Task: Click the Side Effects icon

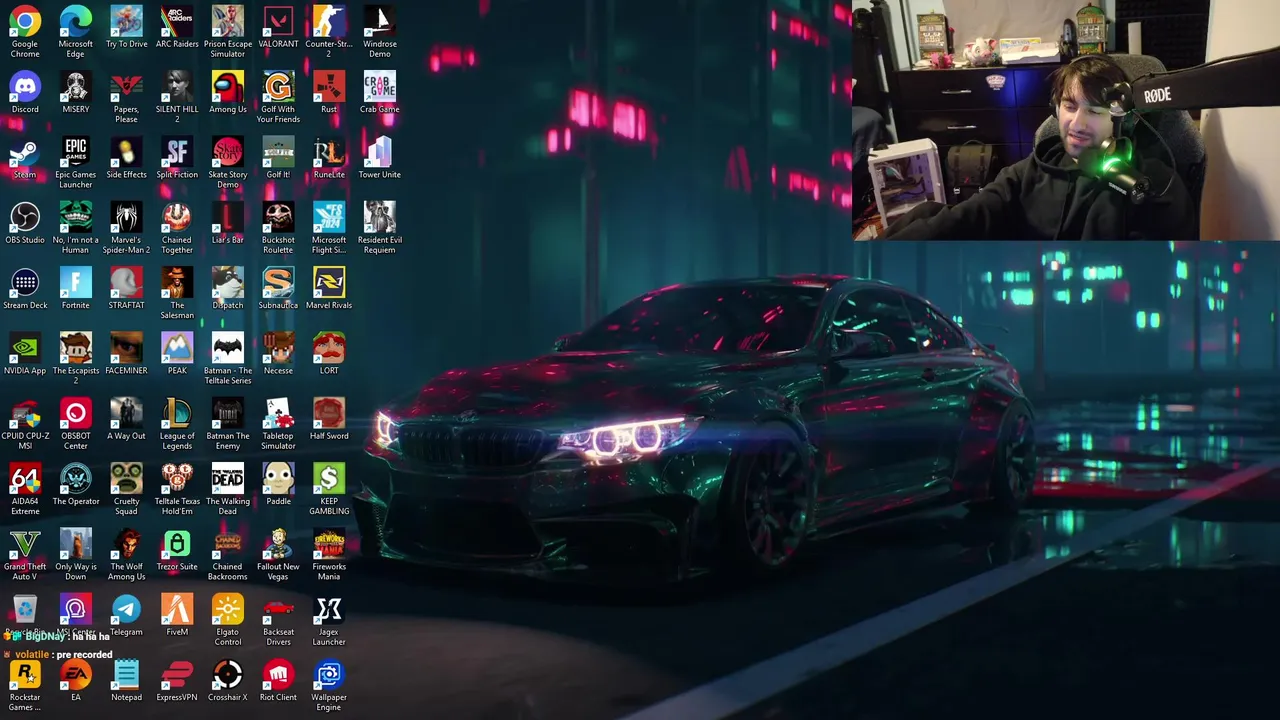Action: (126, 153)
